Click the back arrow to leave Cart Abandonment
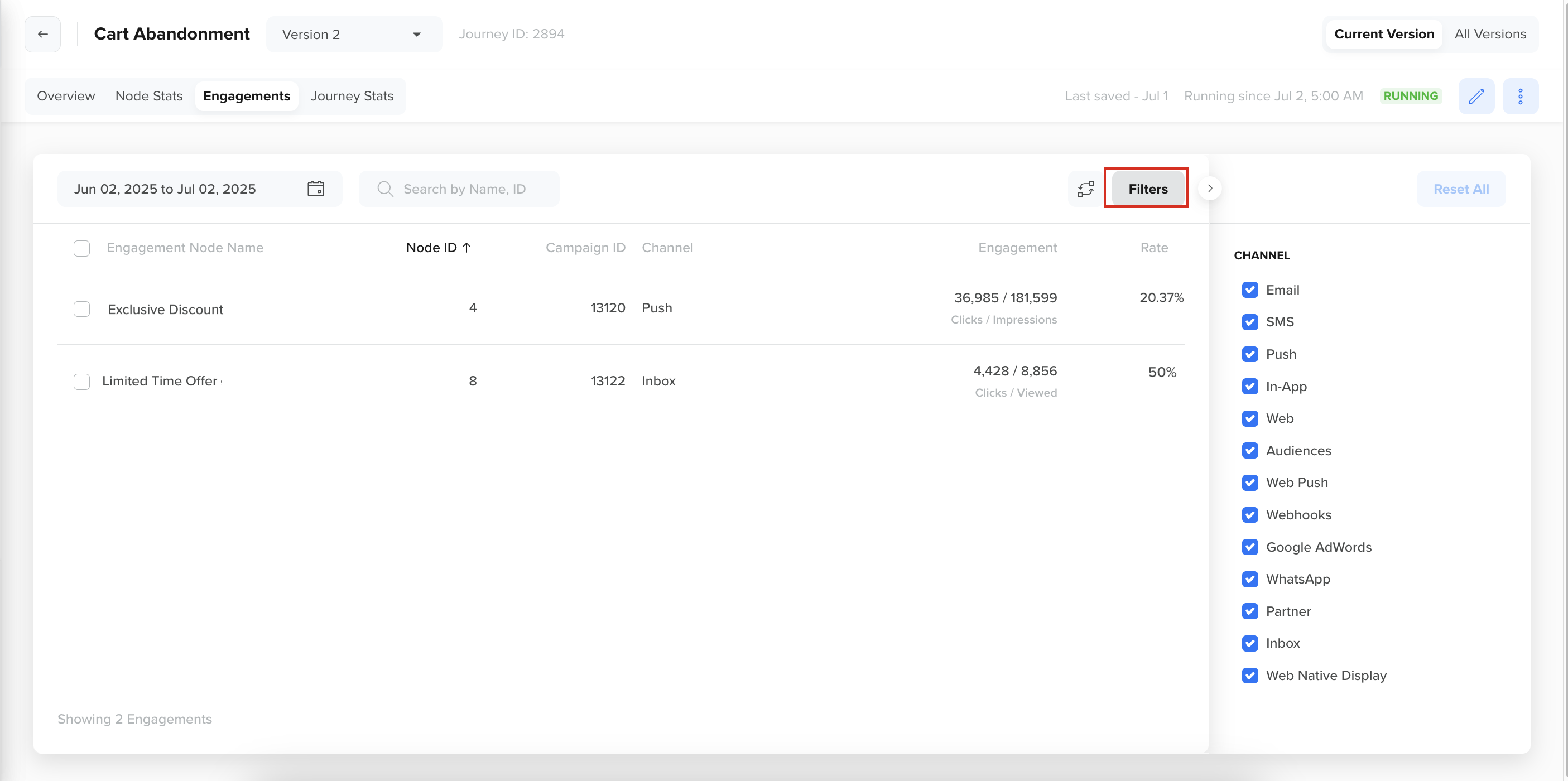Image resolution: width=1568 pixels, height=781 pixels. (x=42, y=34)
